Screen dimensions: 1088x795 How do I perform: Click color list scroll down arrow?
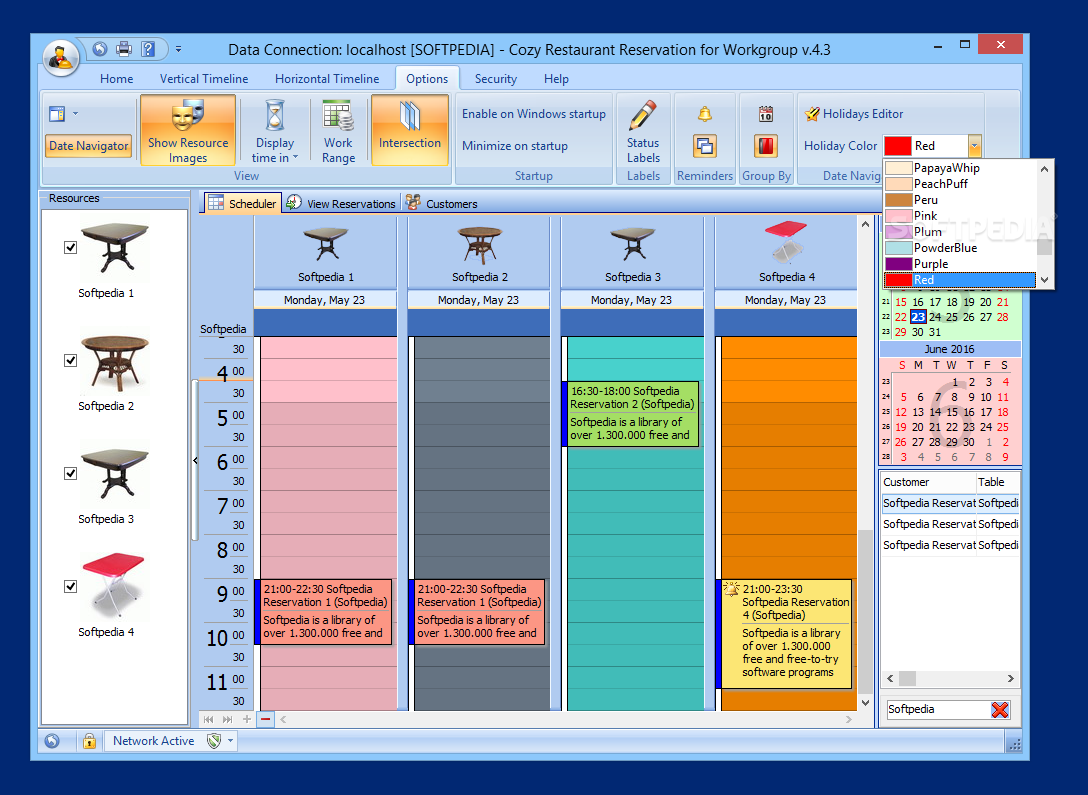click(1044, 280)
